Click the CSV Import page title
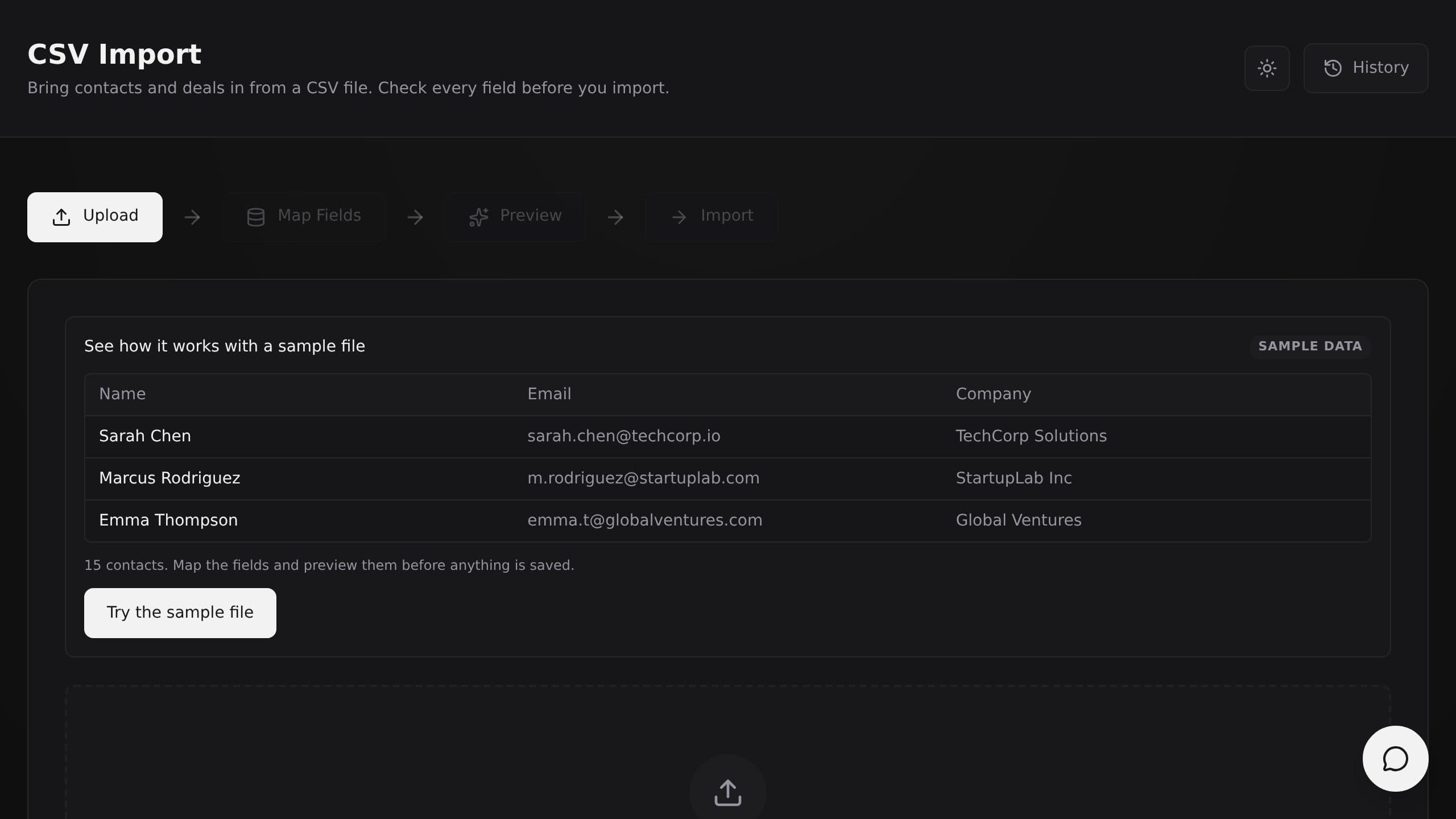The width and height of the screenshot is (1456, 819). click(114, 55)
